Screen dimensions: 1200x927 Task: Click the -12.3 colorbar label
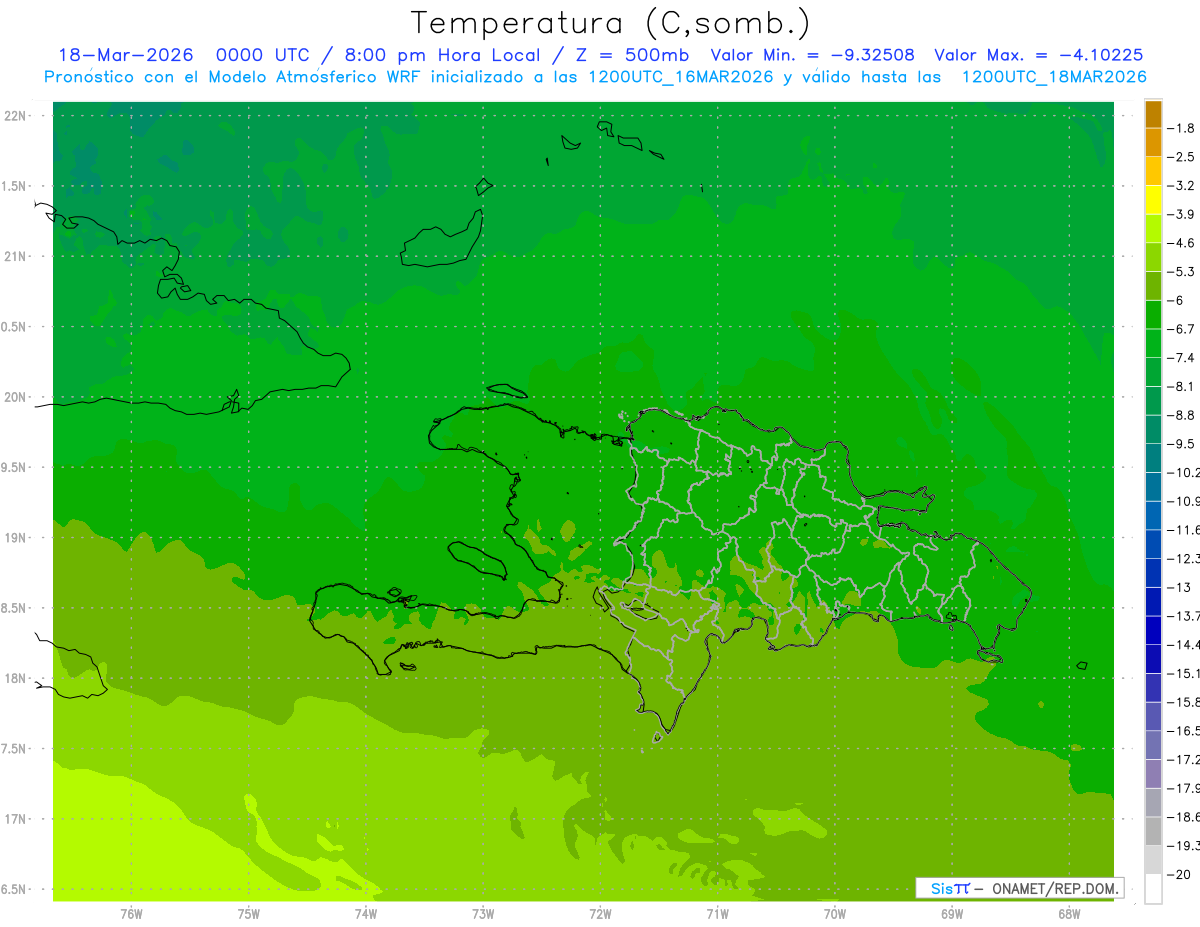pos(1184,558)
